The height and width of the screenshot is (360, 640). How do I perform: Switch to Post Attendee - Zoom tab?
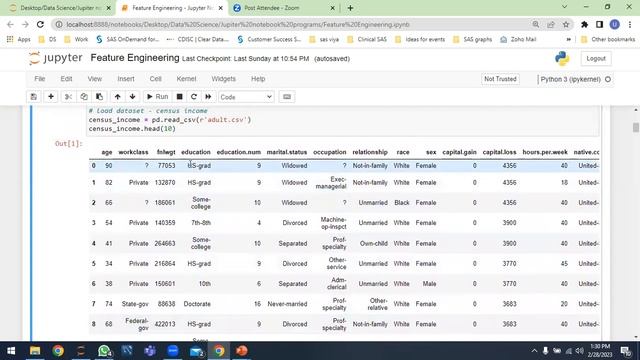284,8
